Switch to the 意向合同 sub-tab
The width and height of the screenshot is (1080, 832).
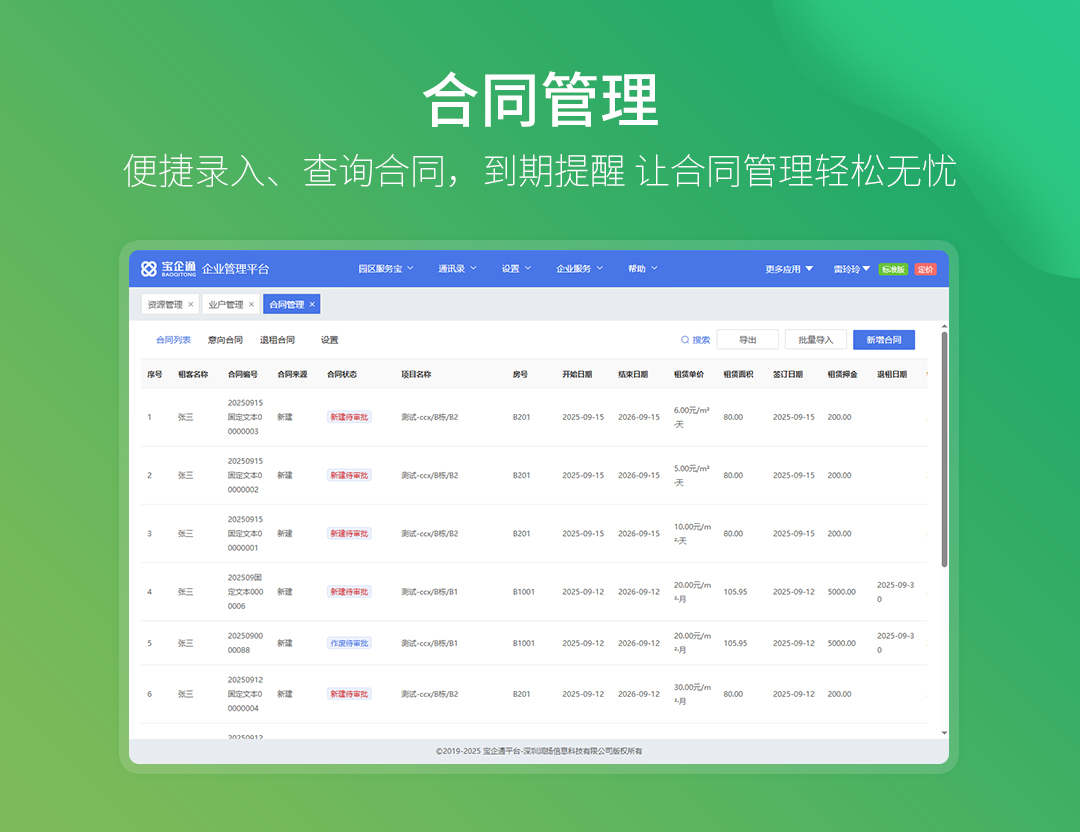click(225, 340)
